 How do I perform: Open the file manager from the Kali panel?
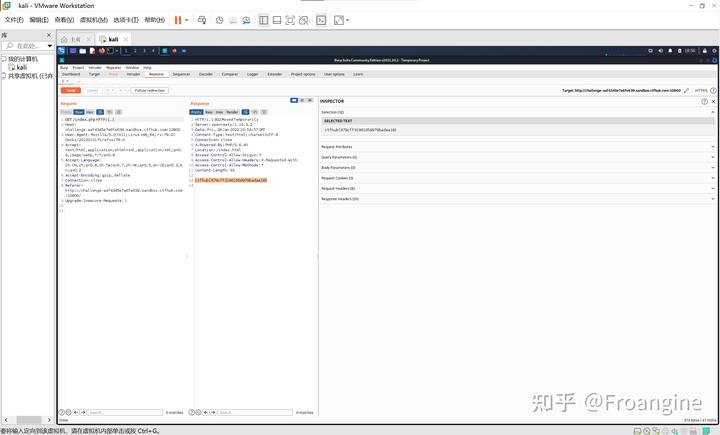click(x=83, y=51)
